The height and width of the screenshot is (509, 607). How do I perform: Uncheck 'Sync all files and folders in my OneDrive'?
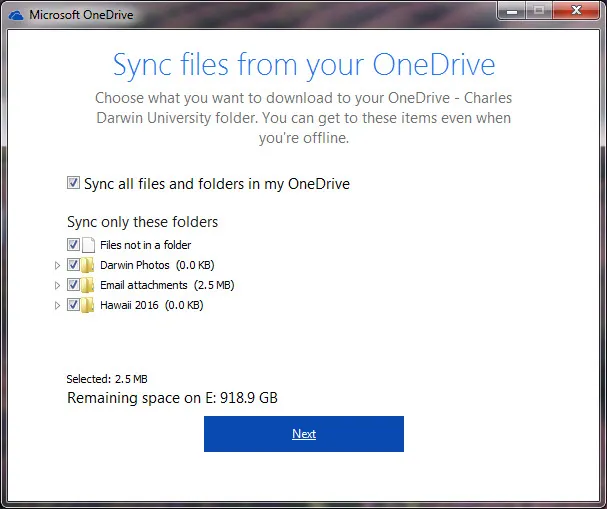73,183
